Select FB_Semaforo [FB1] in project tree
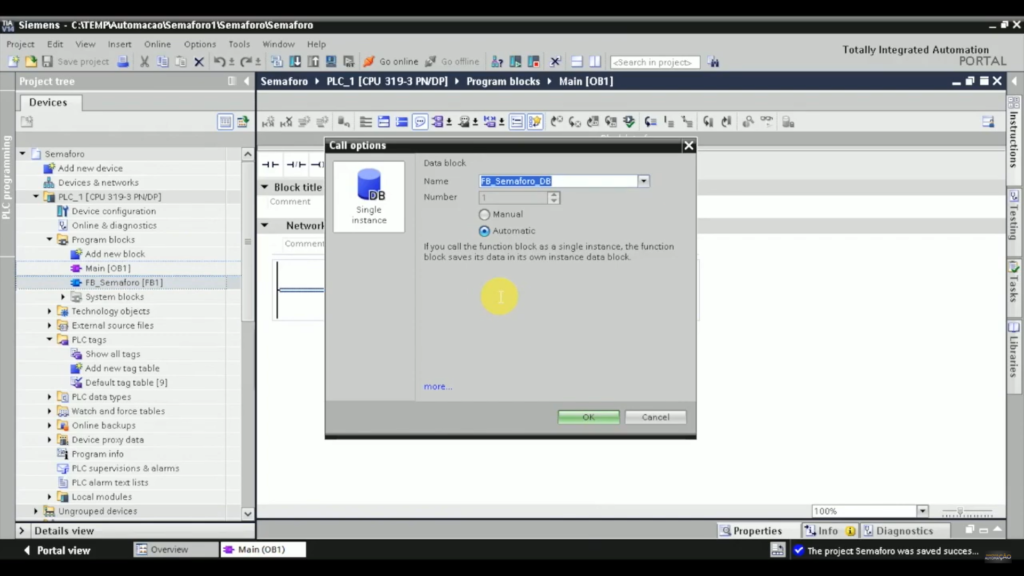 123,282
